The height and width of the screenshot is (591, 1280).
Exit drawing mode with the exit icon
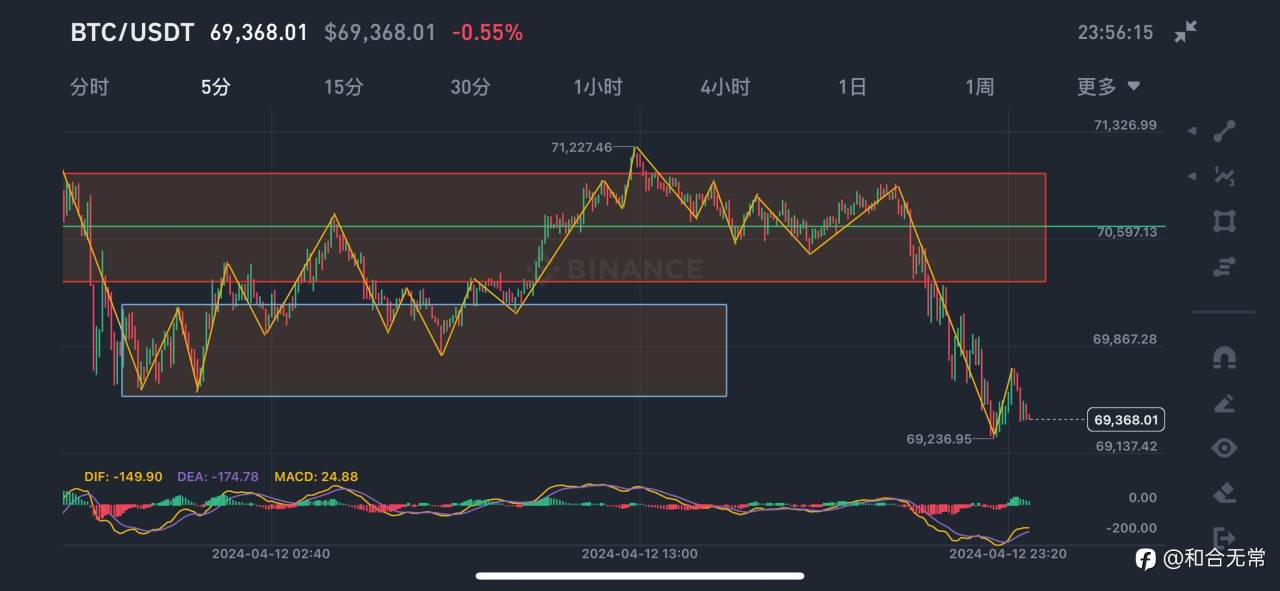(x=1224, y=537)
